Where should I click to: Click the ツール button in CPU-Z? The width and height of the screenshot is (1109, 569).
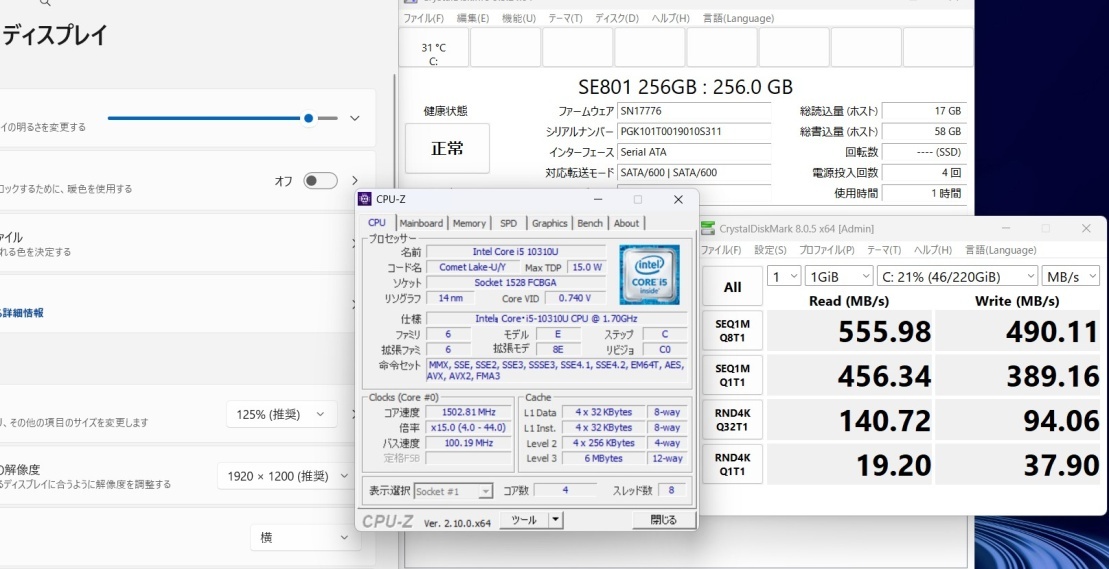[x=524, y=520]
